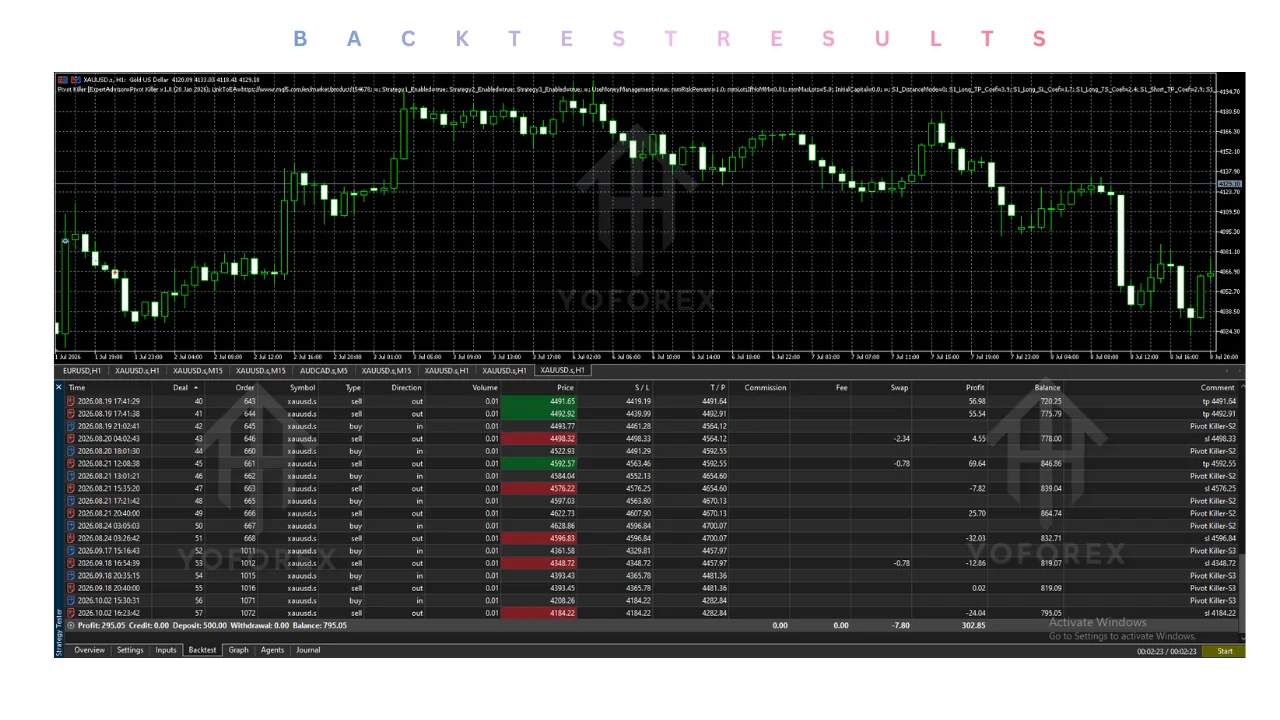The height and width of the screenshot is (720, 1280).
Task: Click the Start button to run the test
Action: (x=1224, y=651)
